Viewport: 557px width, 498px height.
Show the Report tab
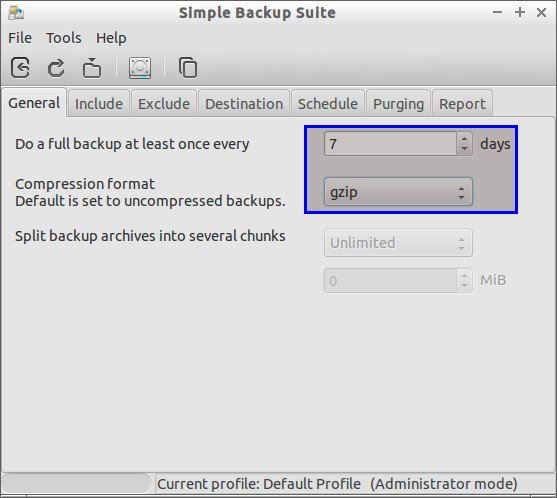(x=462, y=104)
